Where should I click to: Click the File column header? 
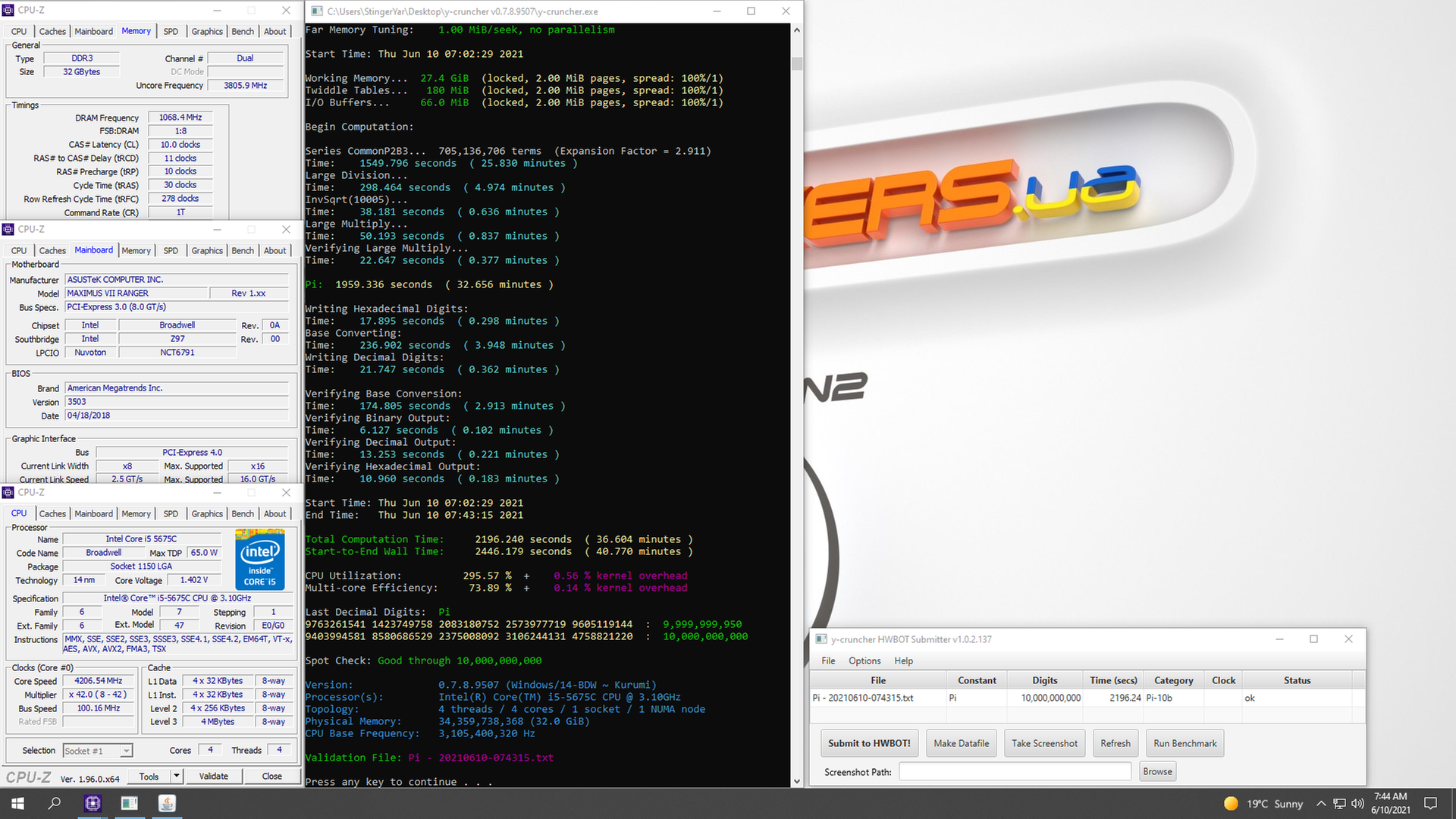[878, 680]
